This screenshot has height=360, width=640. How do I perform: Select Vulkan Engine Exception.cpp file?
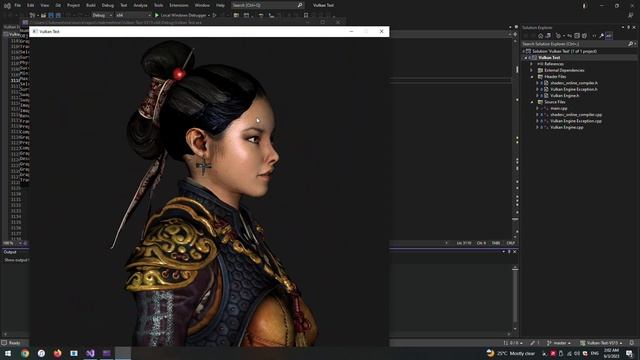click(x=576, y=121)
